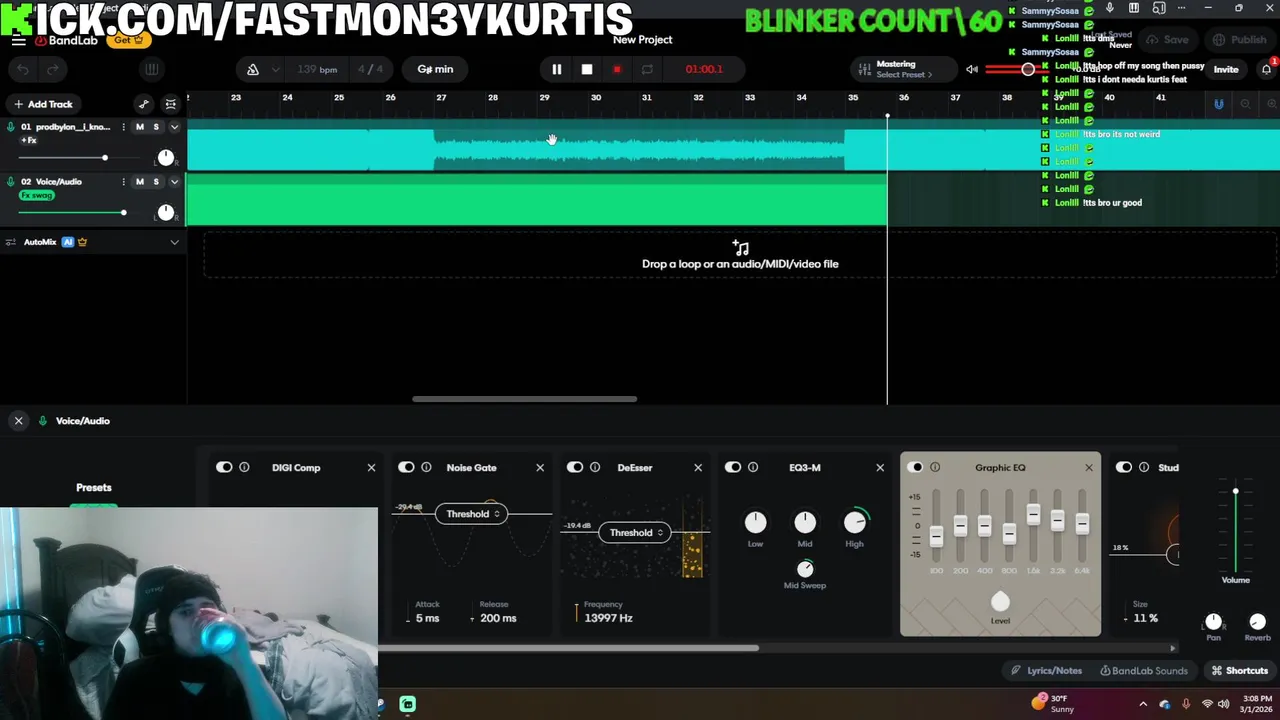
Task: Remove the Noise Gate effect
Action: click(540, 467)
